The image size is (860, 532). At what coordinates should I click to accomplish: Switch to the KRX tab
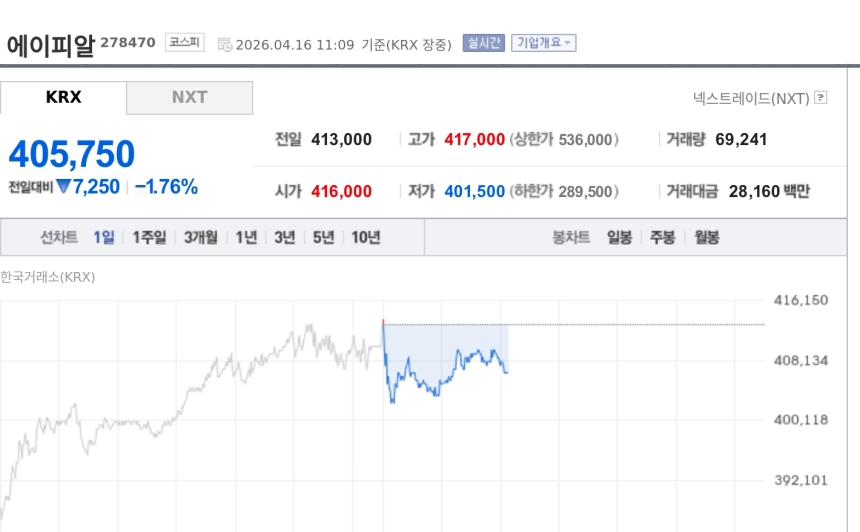coord(63,98)
